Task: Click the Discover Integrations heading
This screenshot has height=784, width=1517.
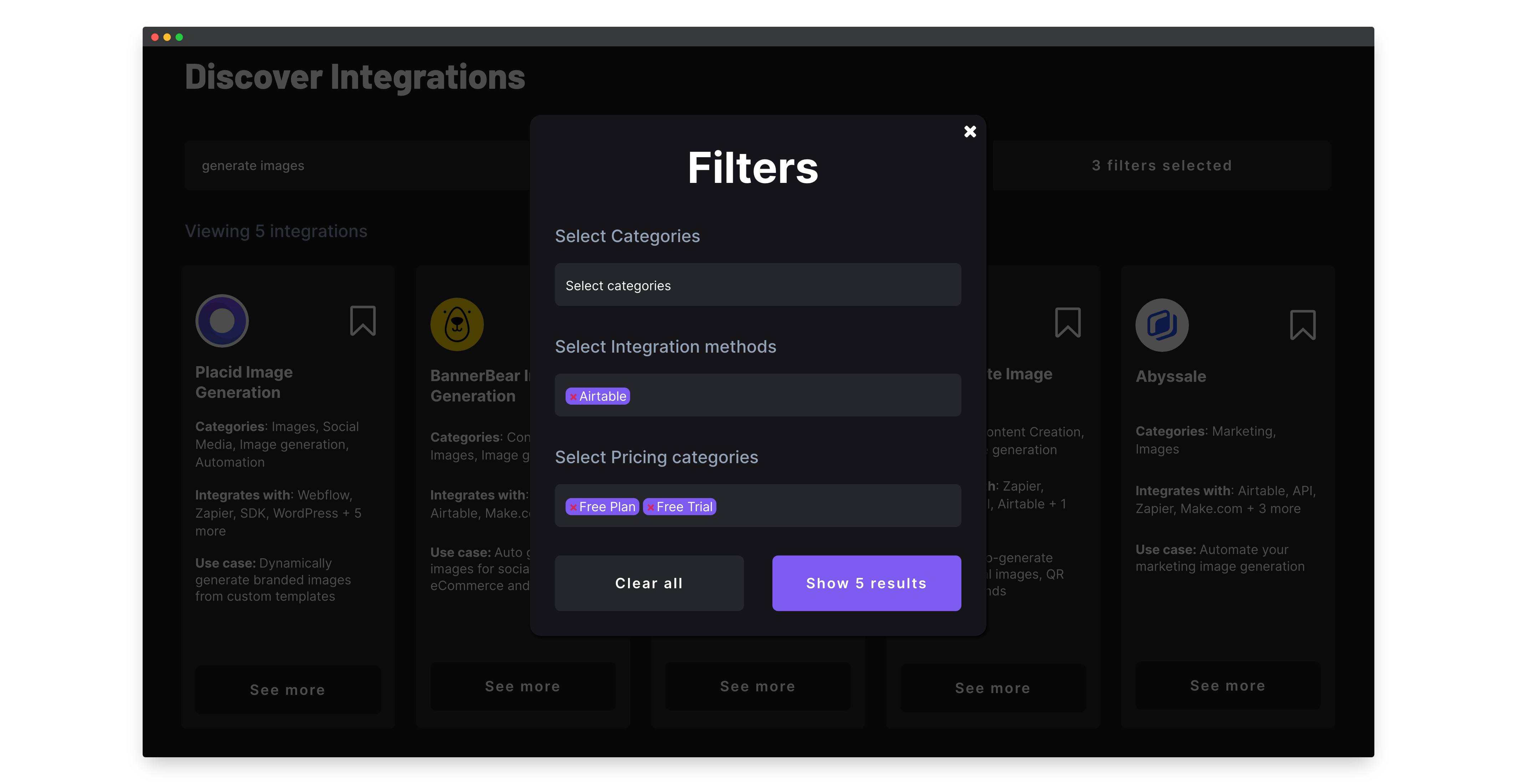Action: click(354, 77)
